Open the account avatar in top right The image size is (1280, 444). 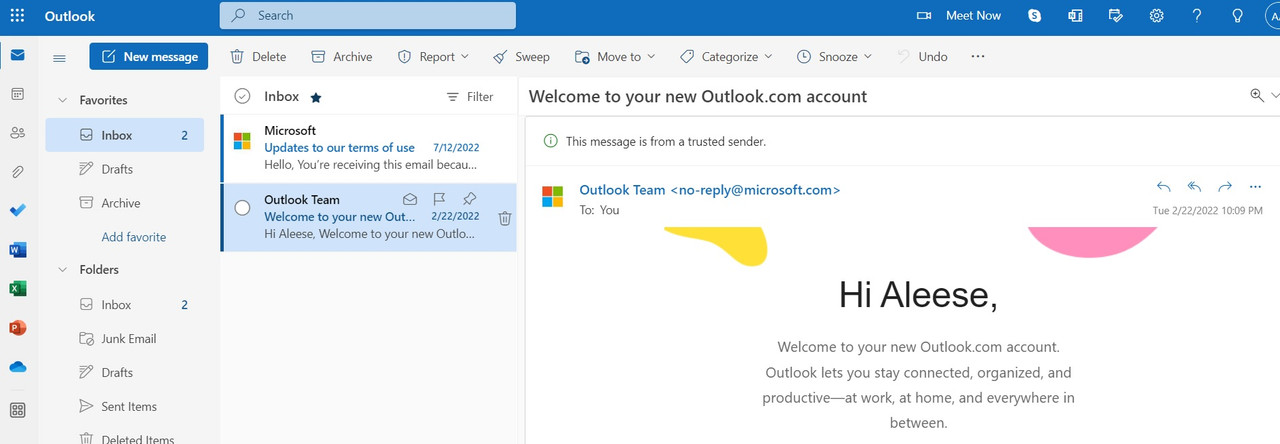tap(1272, 16)
